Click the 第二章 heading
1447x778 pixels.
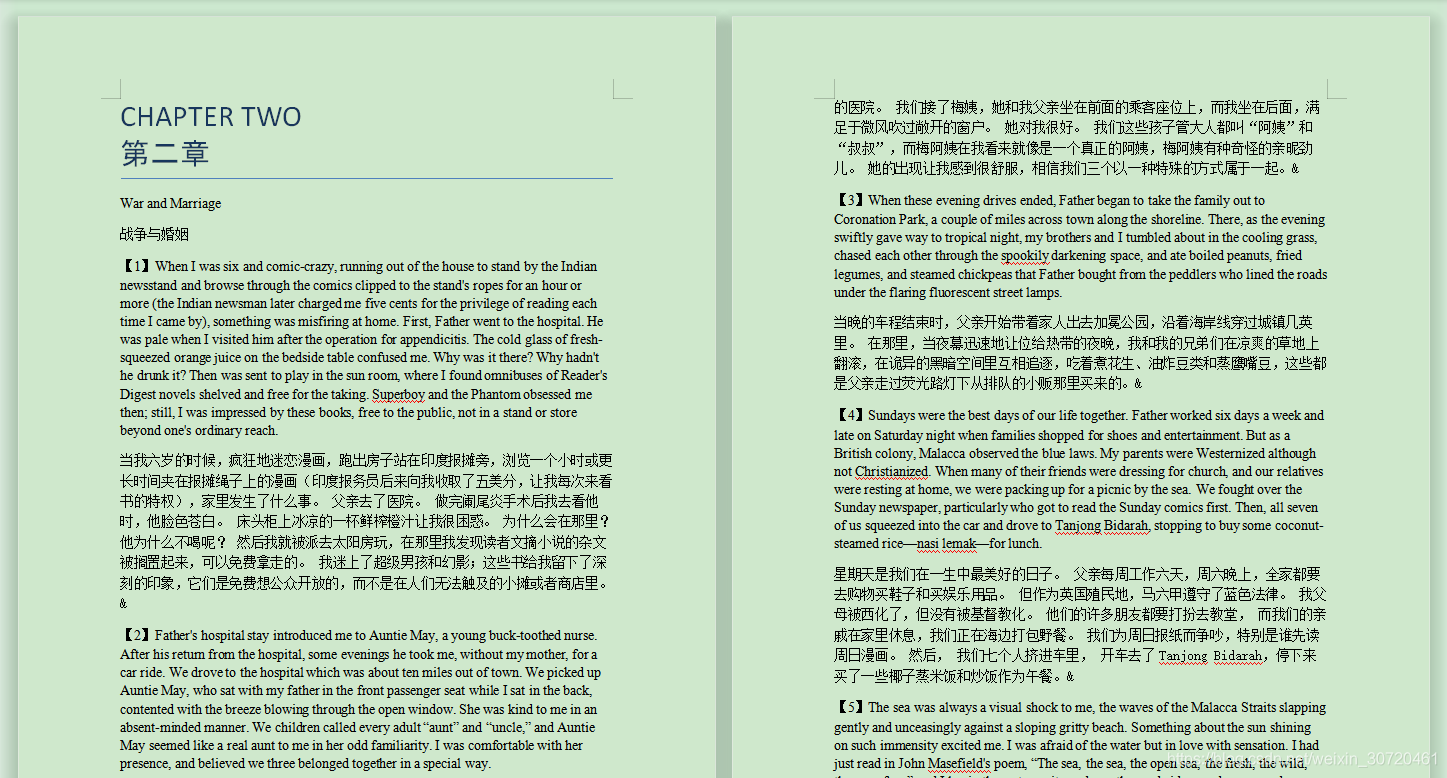[x=165, y=154]
